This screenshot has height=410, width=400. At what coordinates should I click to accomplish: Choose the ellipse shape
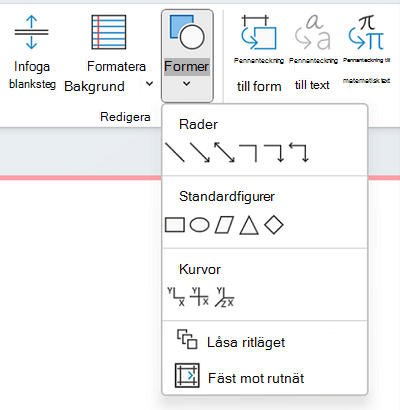coord(199,225)
